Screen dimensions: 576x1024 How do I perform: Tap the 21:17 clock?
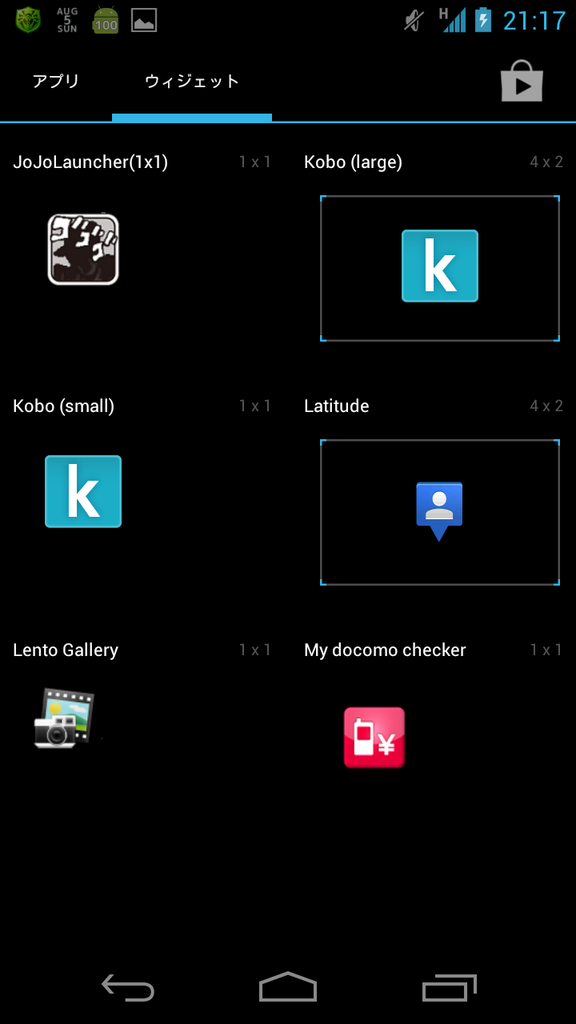coord(534,21)
